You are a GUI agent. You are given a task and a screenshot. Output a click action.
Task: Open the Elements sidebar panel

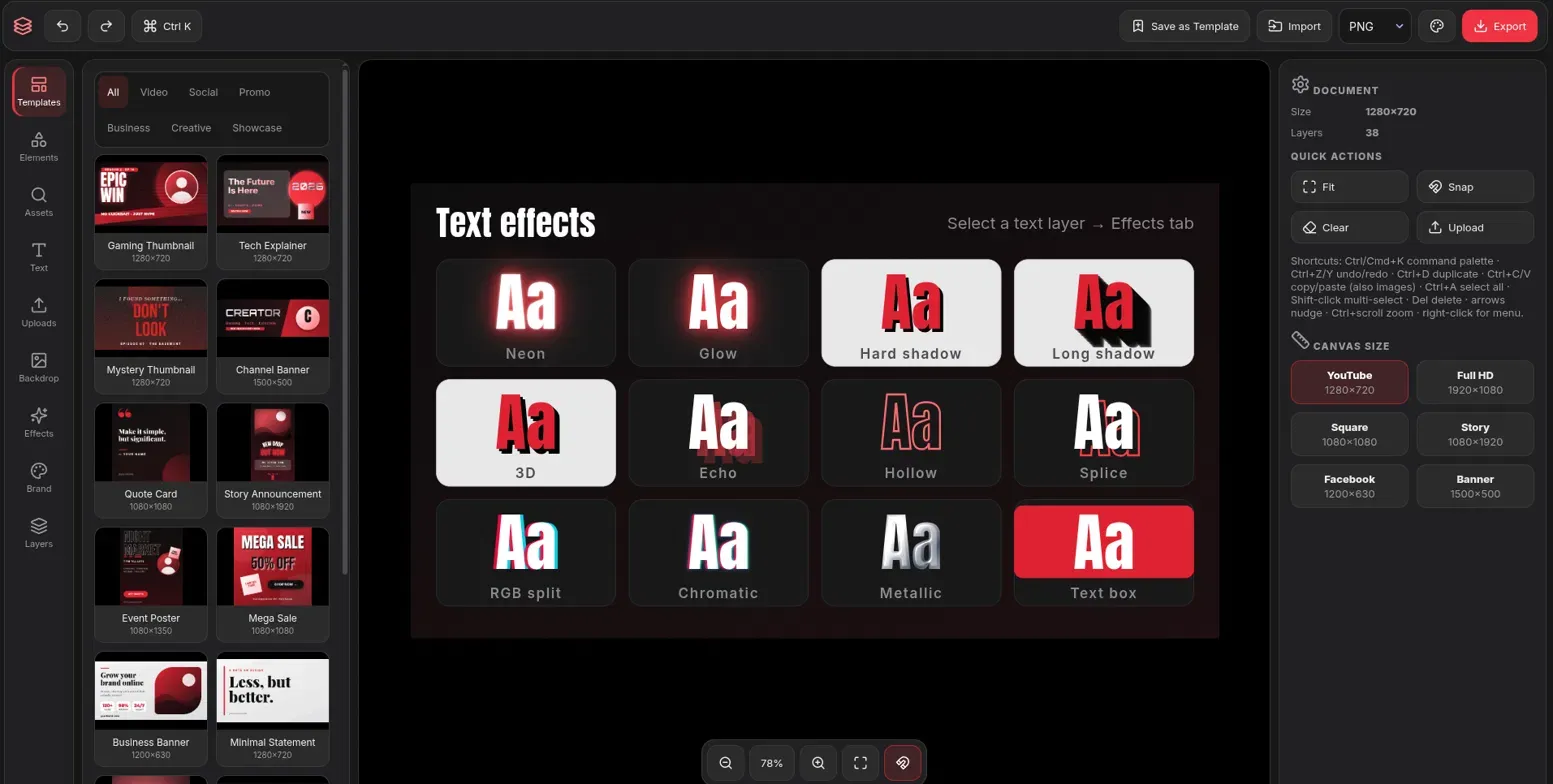(39, 147)
